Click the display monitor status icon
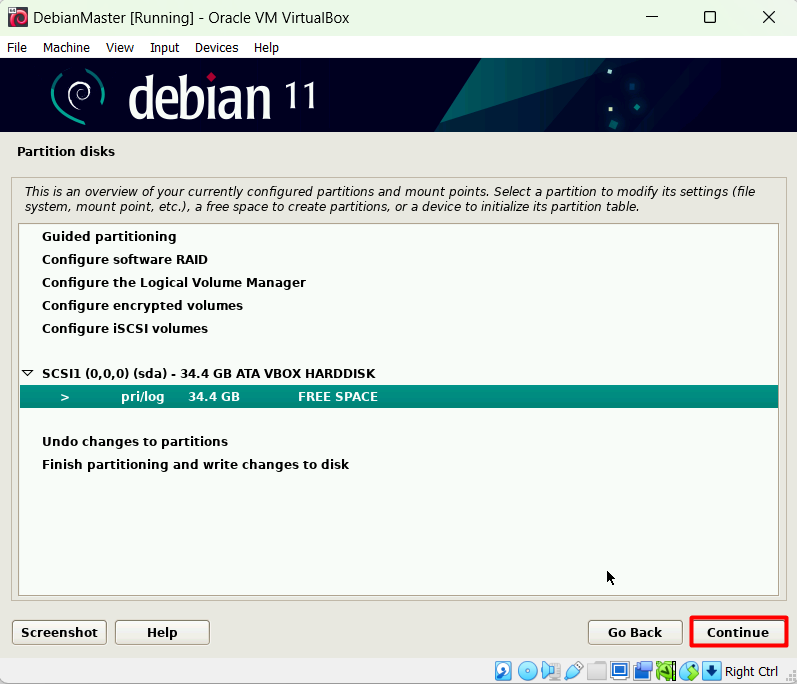Image resolution: width=797 pixels, height=684 pixels. point(620,671)
